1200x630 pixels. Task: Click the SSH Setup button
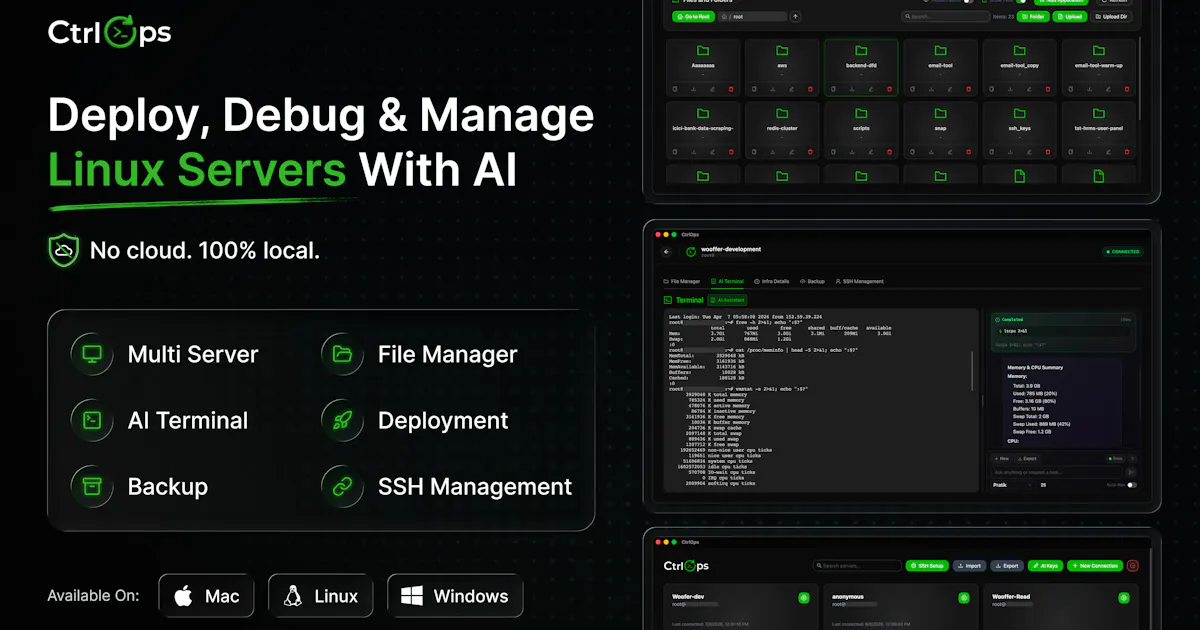(927, 566)
